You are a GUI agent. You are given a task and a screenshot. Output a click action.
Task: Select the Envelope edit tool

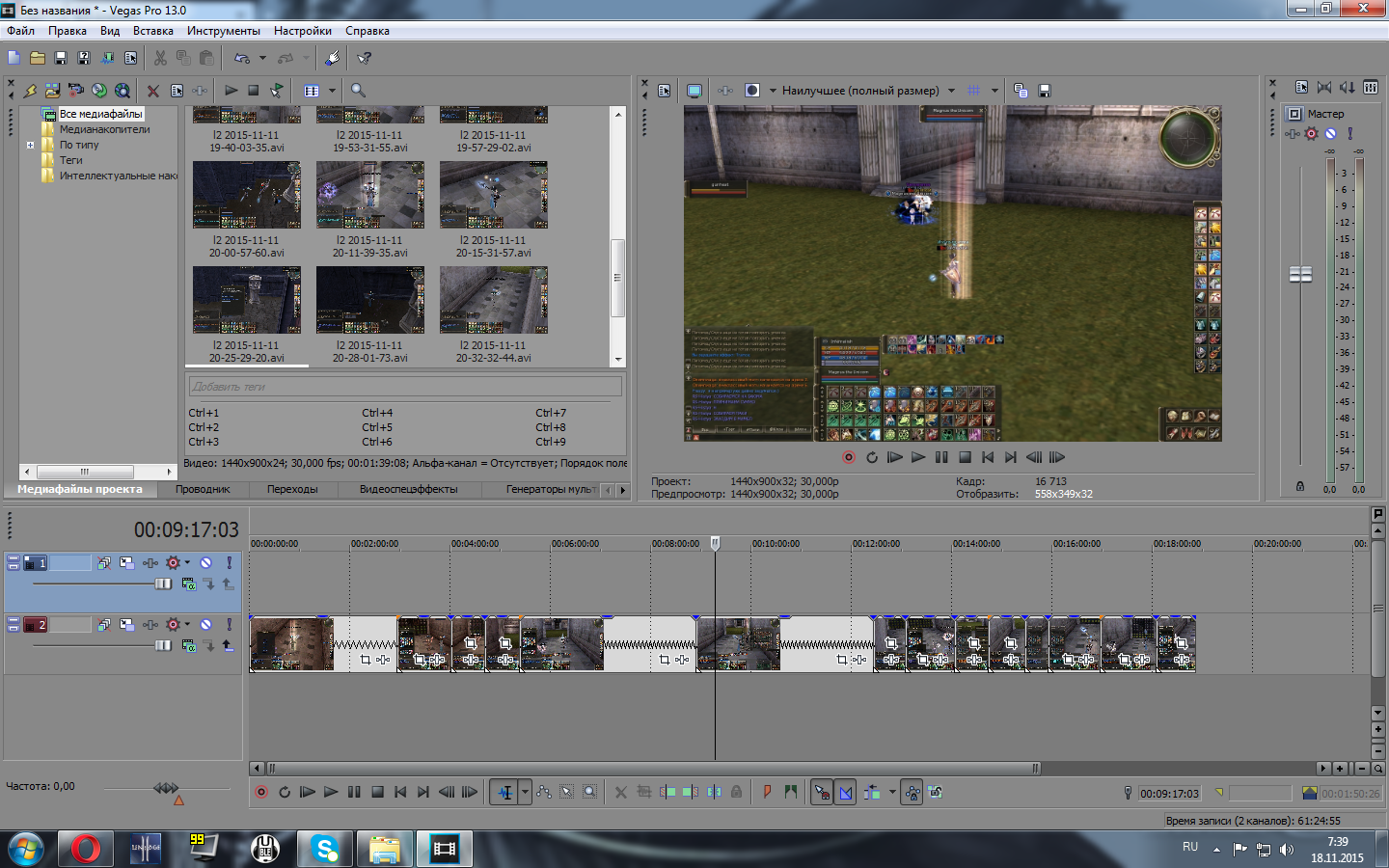coord(544,792)
